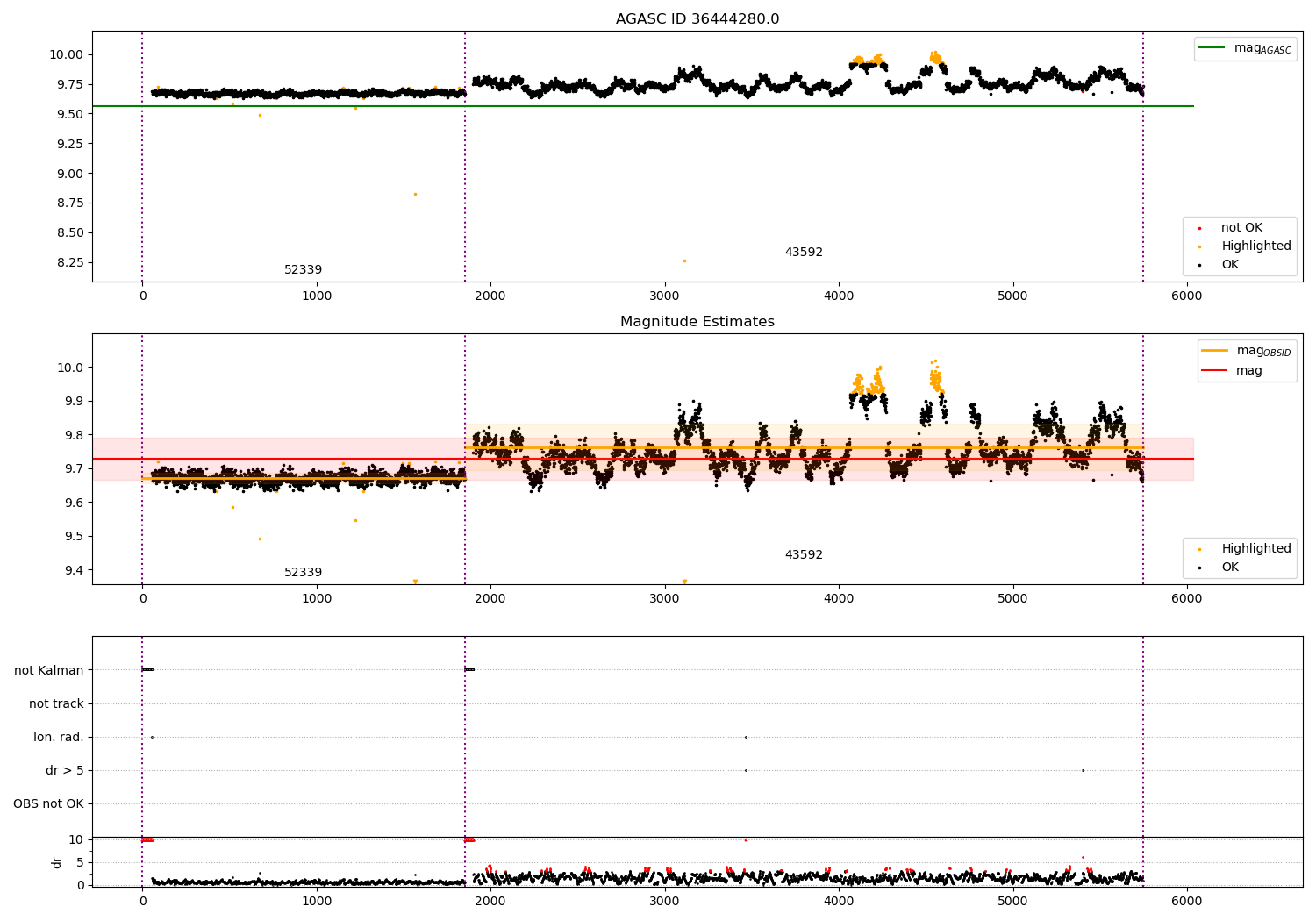
Task: Click the 'Magnitude Estimates' plot title
Action: pos(697,322)
